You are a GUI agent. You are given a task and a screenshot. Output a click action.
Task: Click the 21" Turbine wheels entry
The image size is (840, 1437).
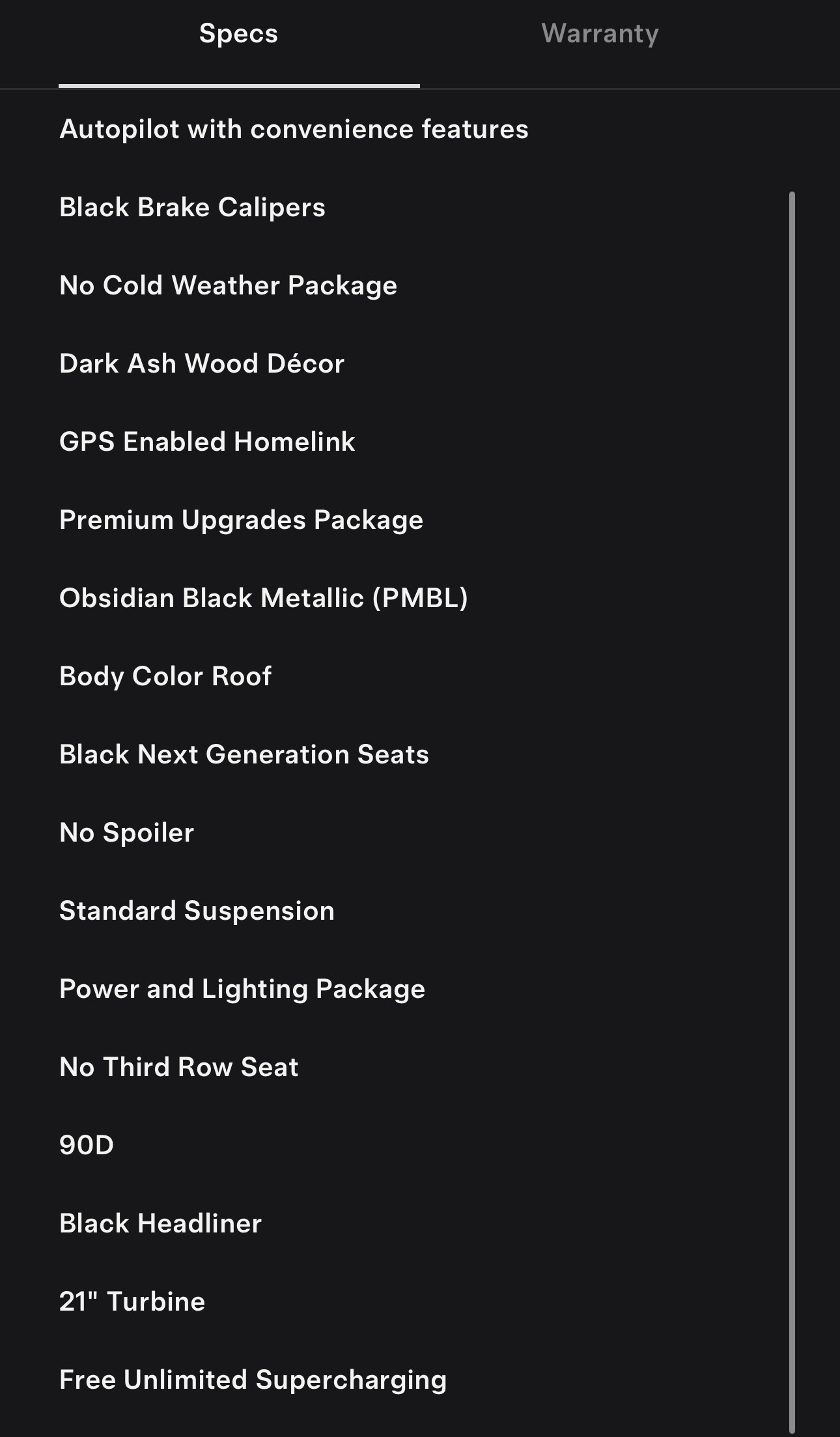point(132,1302)
